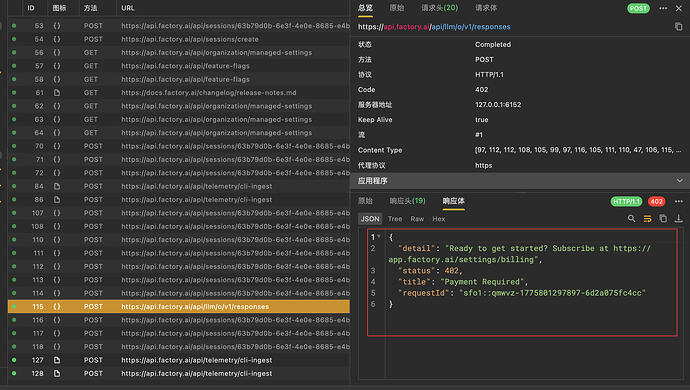Click the JSON braces icon on row 116
The height and width of the screenshot is (390, 690).
pyautogui.click(x=57, y=320)
